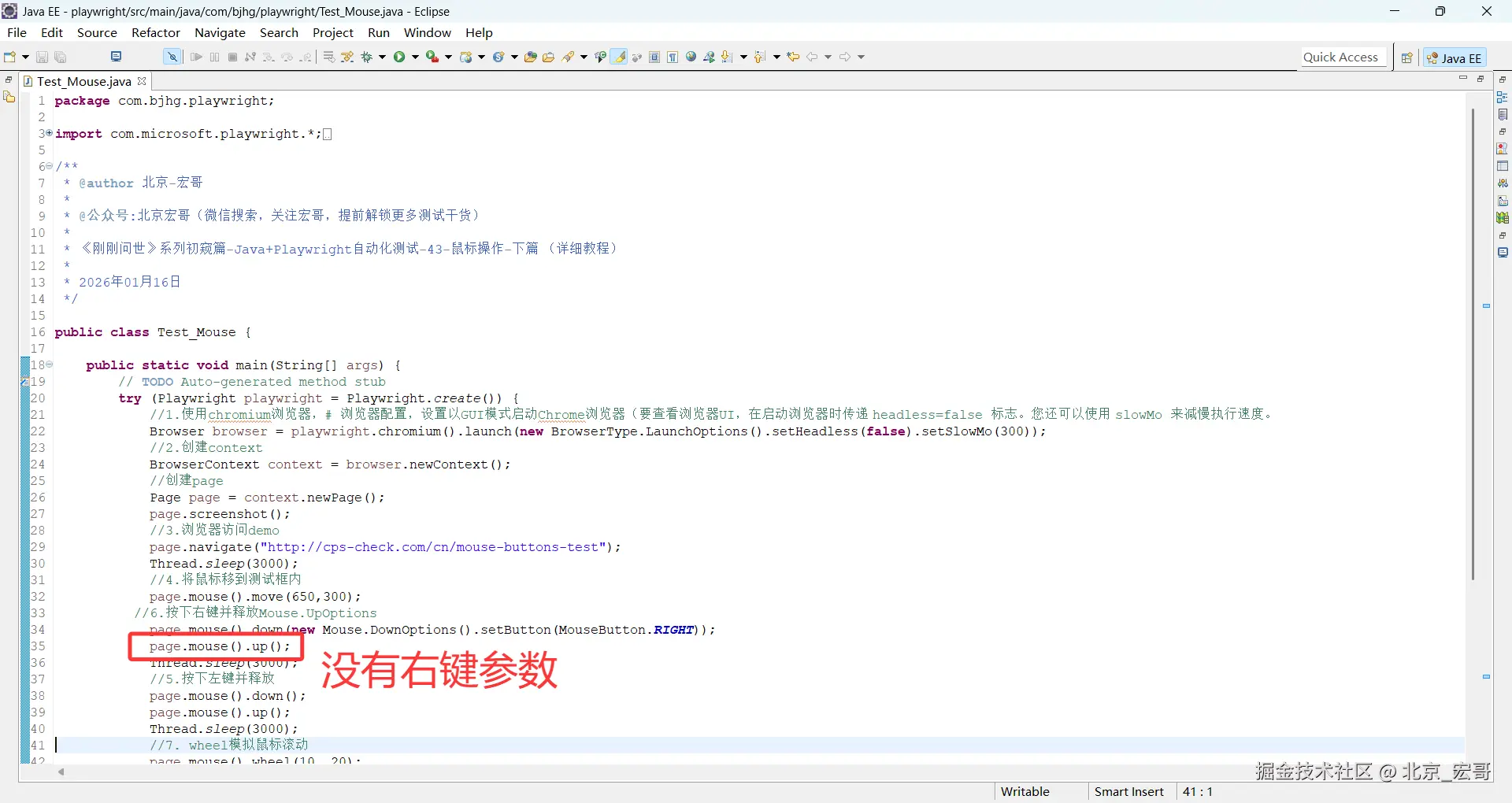
Task: Click the Next Annotation down arrow icon
Action: coord(727,57)
